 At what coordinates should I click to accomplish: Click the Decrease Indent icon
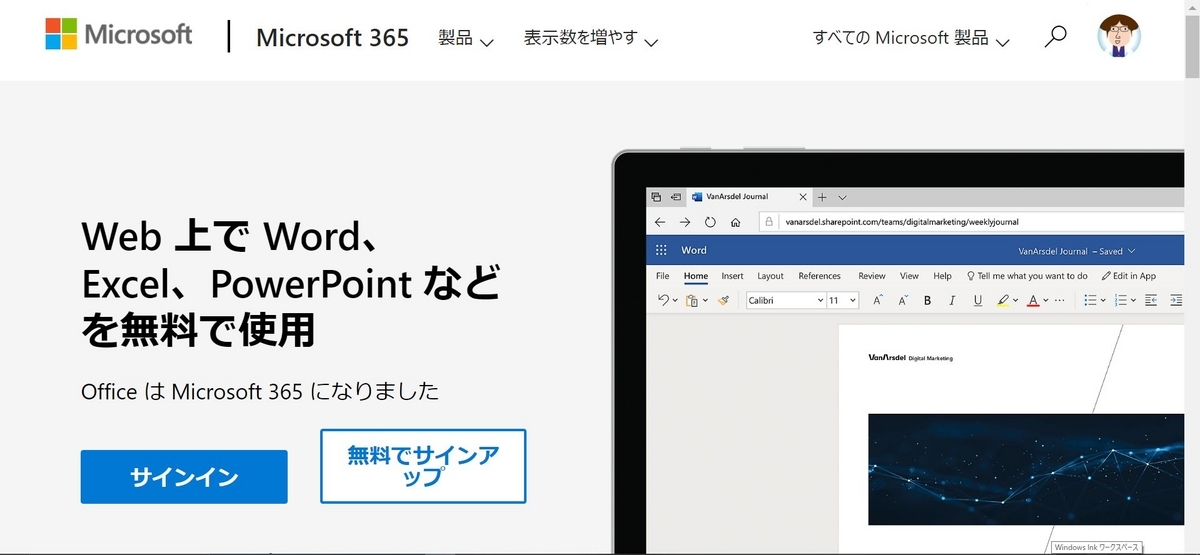(x=1151, y=300)
